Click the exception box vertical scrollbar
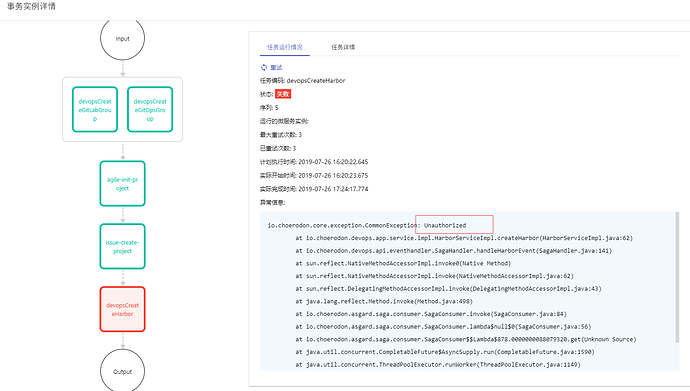This screenshot has width=690, height=391. [x=677, y=277]
